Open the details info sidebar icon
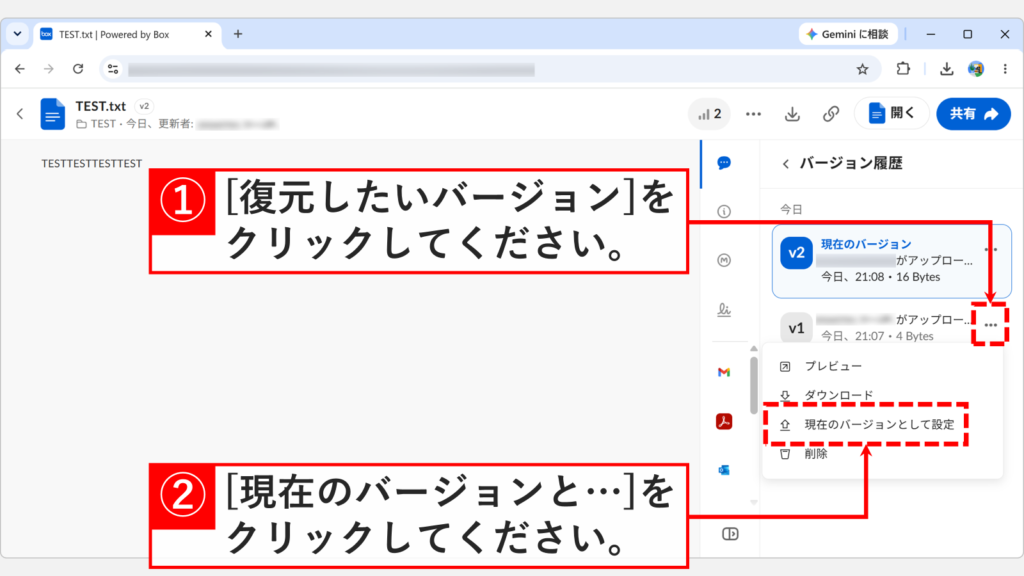Viewport: 1024px width, 576px height. pos(724,212)
